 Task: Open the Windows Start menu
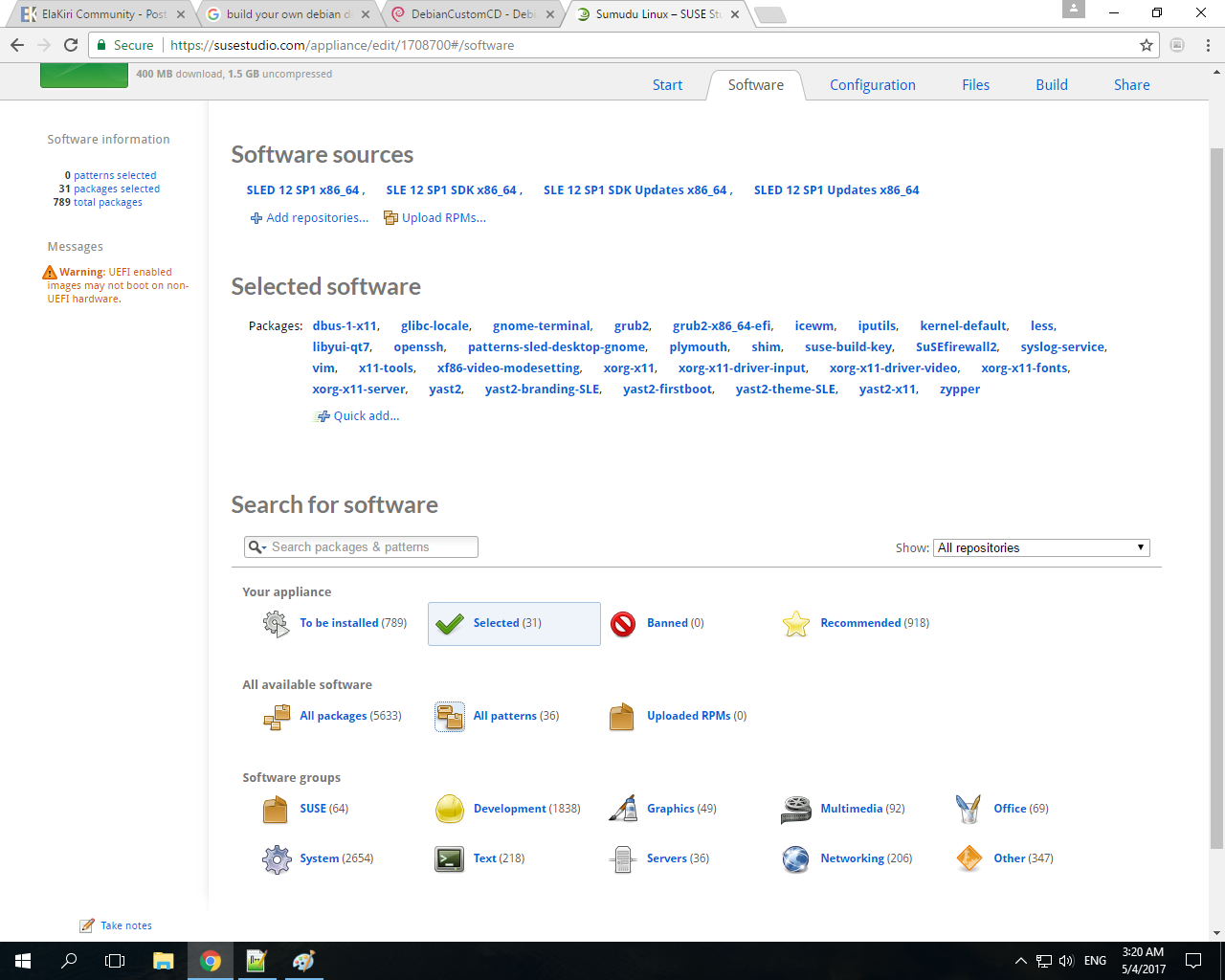(23, 961)
